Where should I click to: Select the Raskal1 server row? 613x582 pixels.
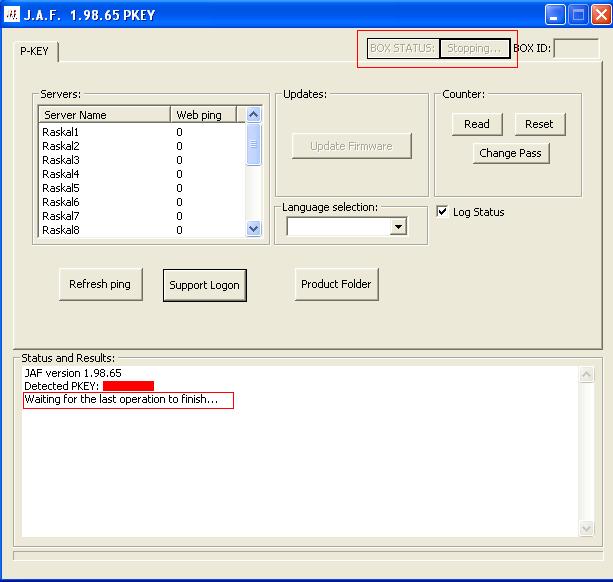tap(142, 132)
